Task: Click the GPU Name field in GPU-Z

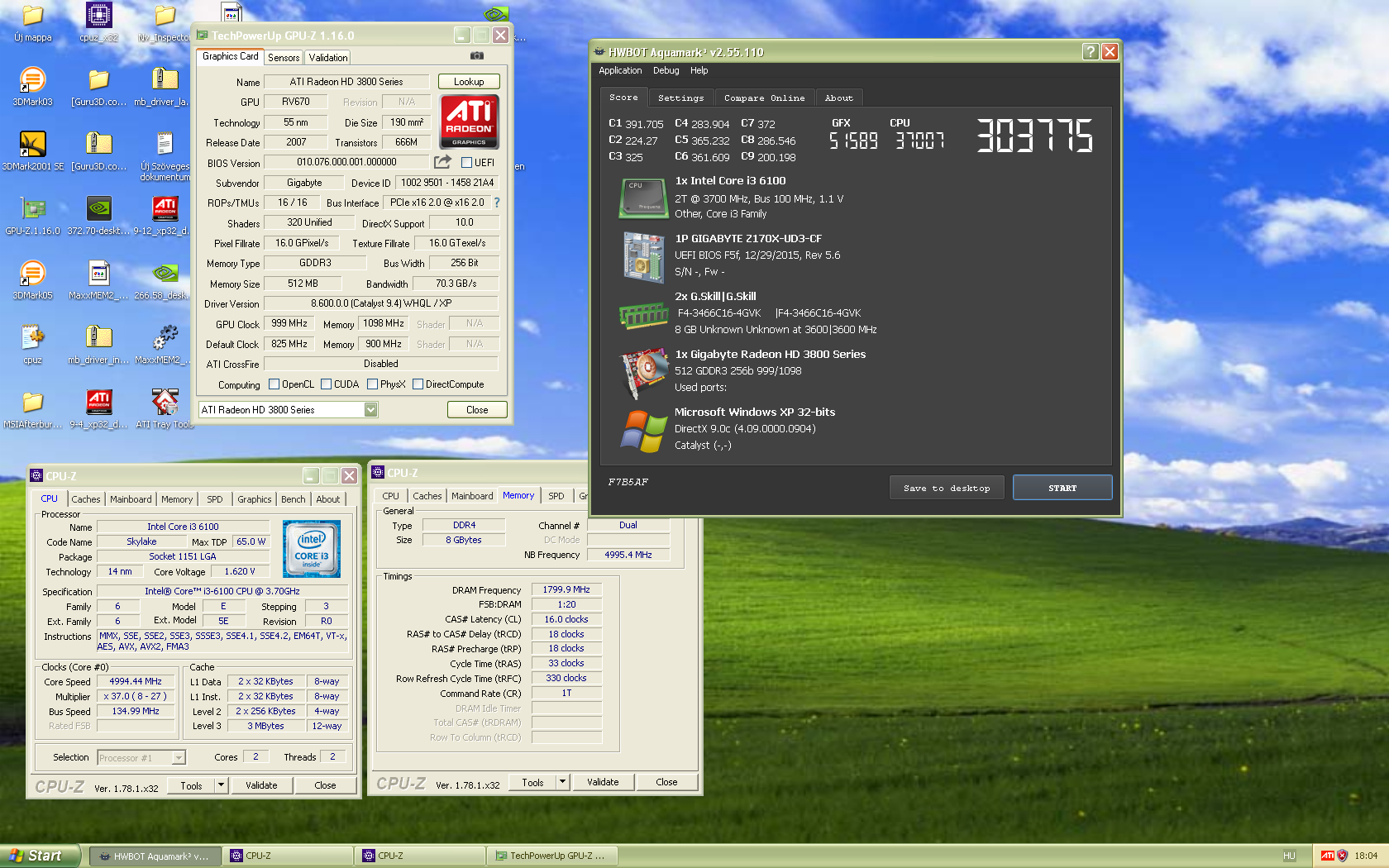Action: (346, 82)
